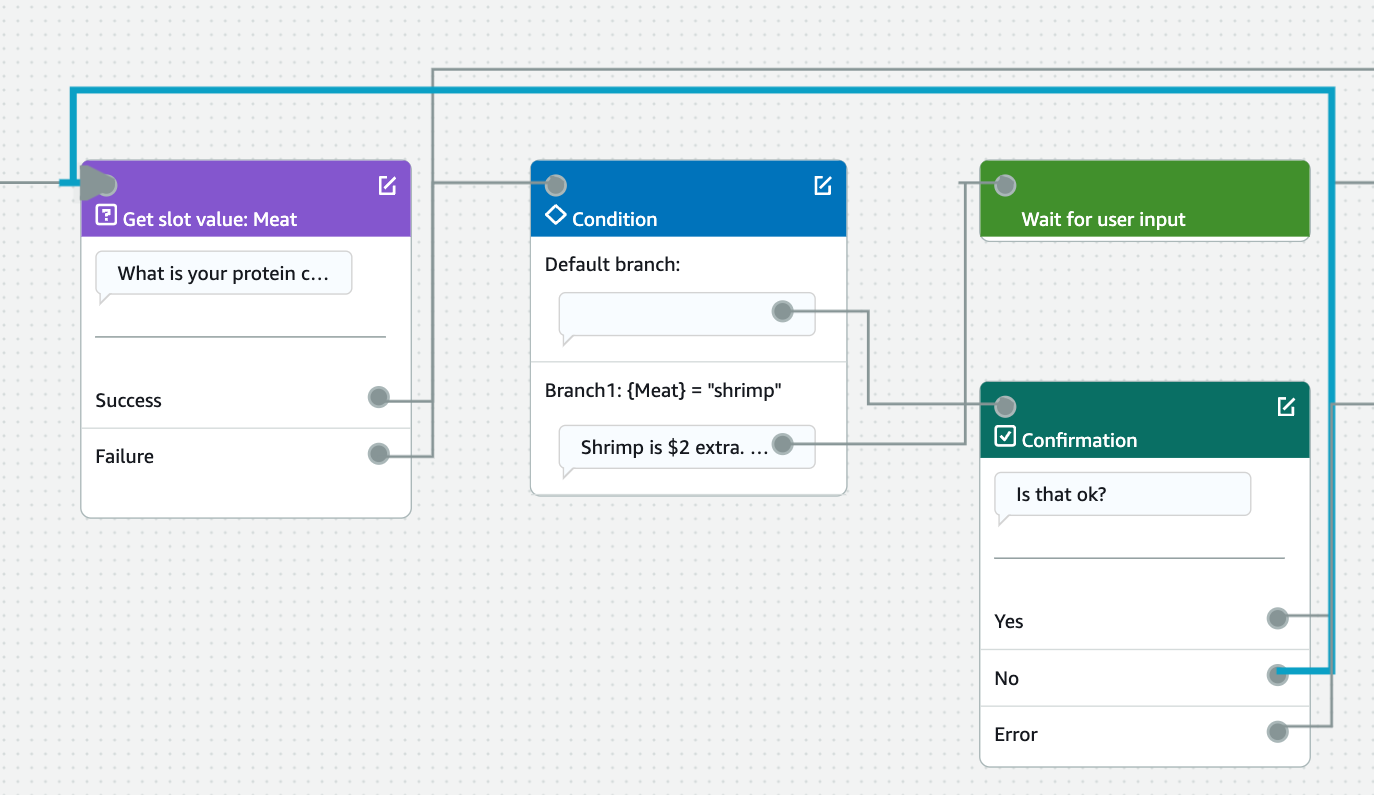Click the Yes output connector

click(x=1277, y=618)
